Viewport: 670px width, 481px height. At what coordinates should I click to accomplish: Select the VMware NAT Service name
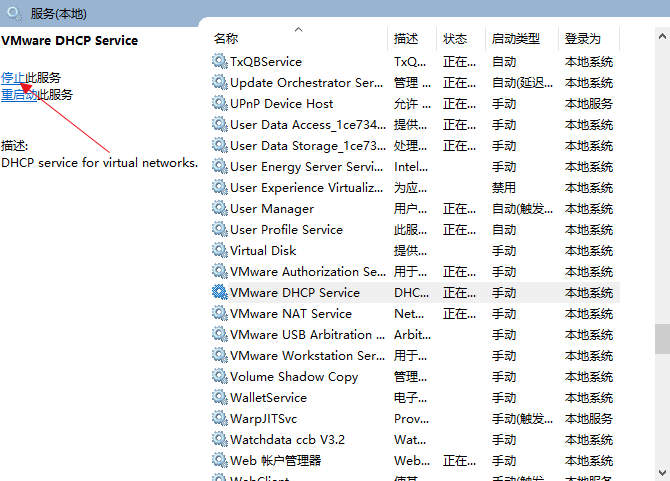[x=291, y=314]
